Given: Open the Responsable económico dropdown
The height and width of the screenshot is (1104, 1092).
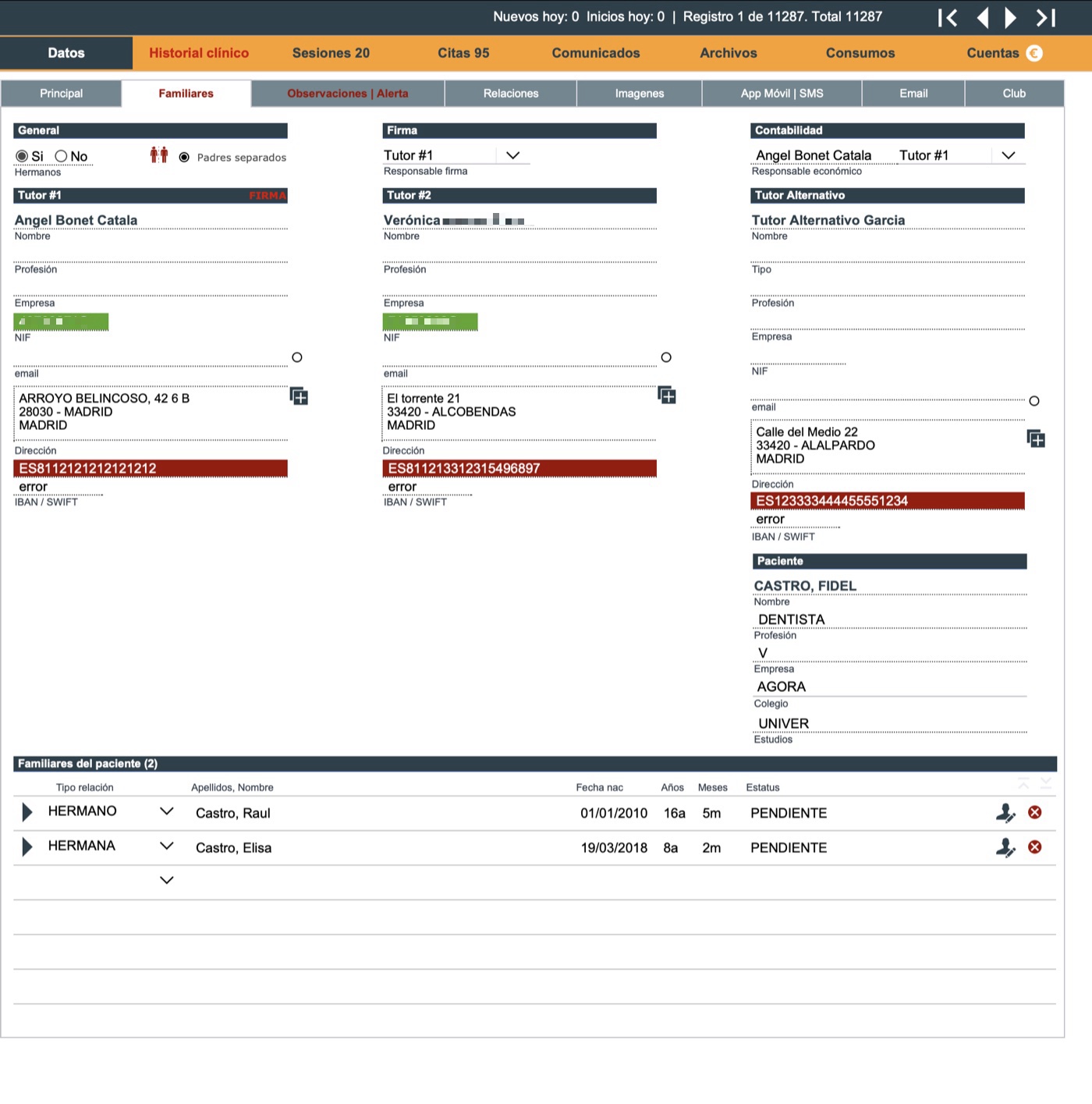Looking at the screenshot, I should point(1009,155).
